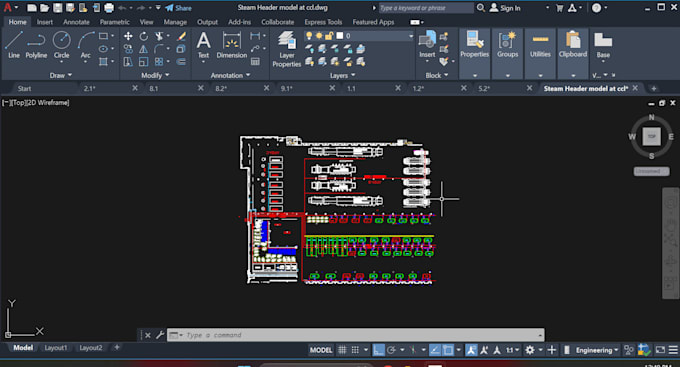The width and height of the screenshot is (680, 367).
Task: Click the 2D Wireframe visual style label
Action: [48, 103]
